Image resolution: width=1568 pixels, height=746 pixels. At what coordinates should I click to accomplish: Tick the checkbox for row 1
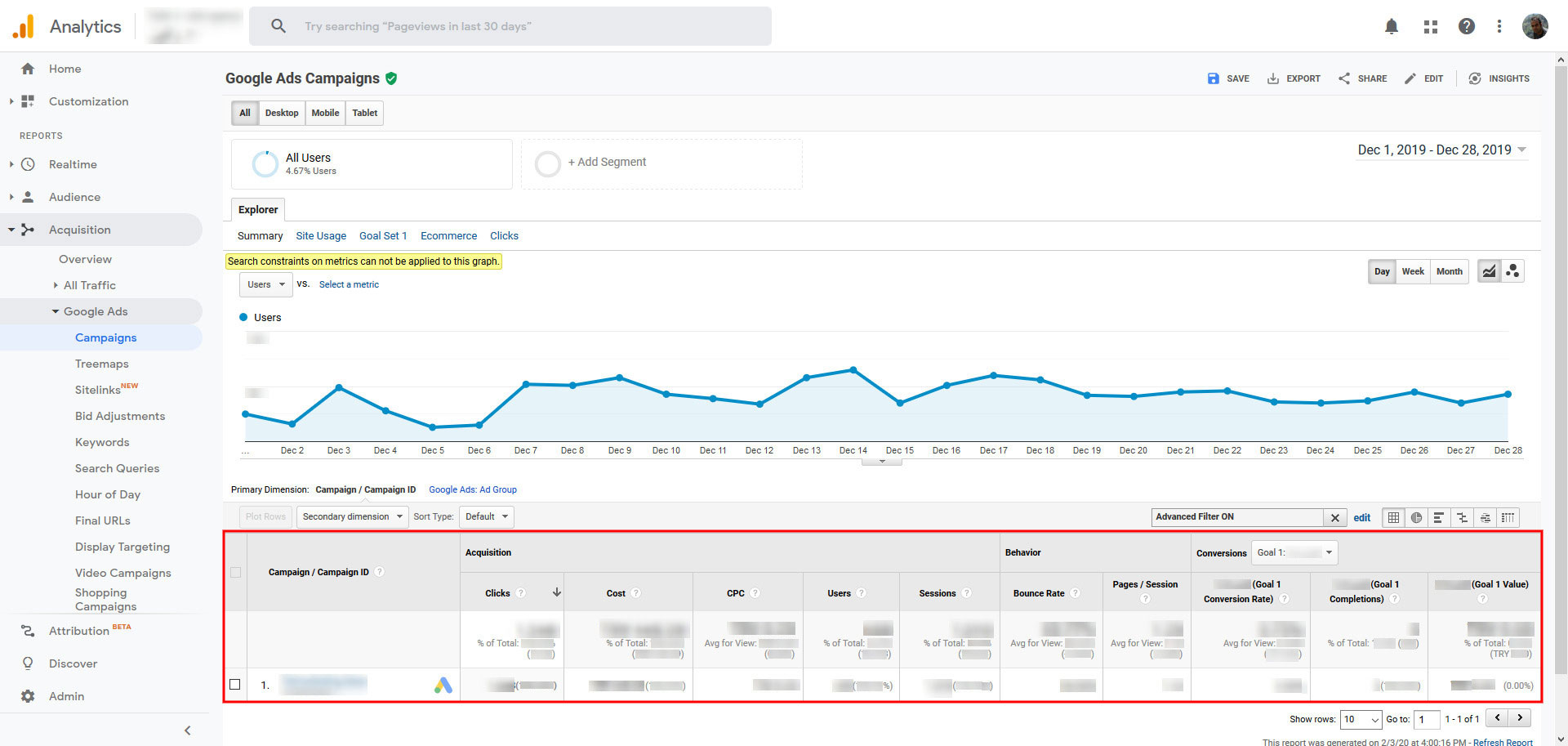click(235, 685)
